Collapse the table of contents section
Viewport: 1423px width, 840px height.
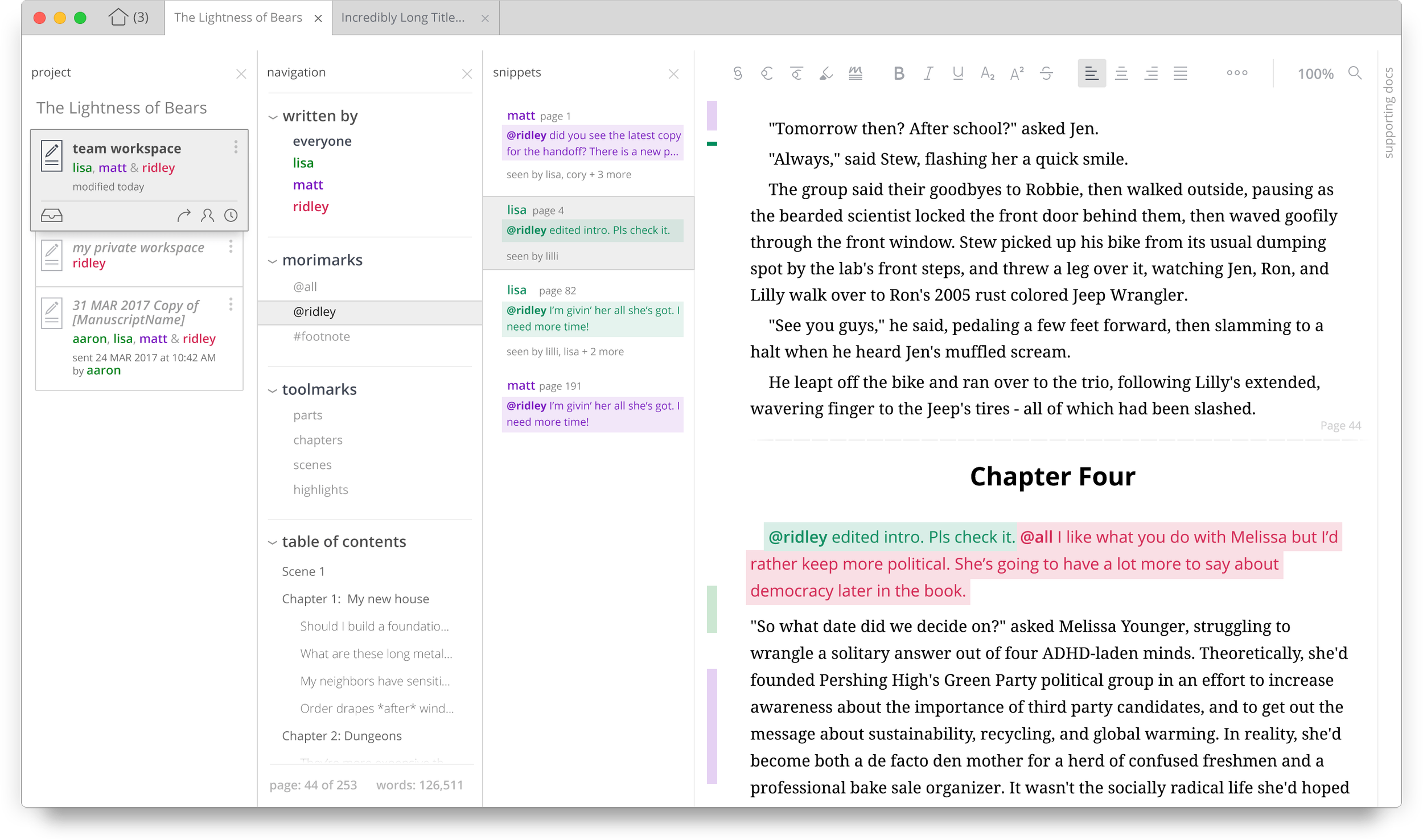273,542
